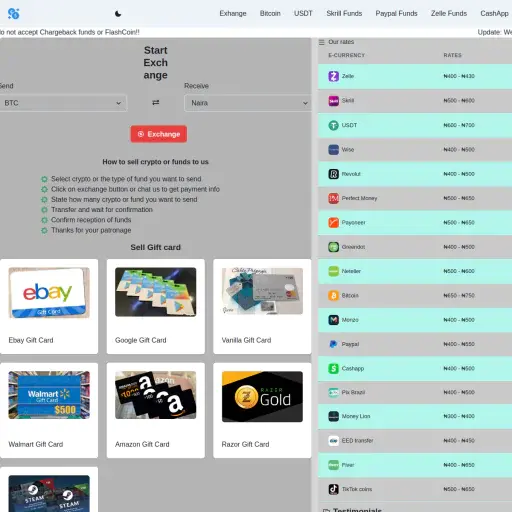Click the site logo icon
Screen dimensions: 512x512
(13, 14)
